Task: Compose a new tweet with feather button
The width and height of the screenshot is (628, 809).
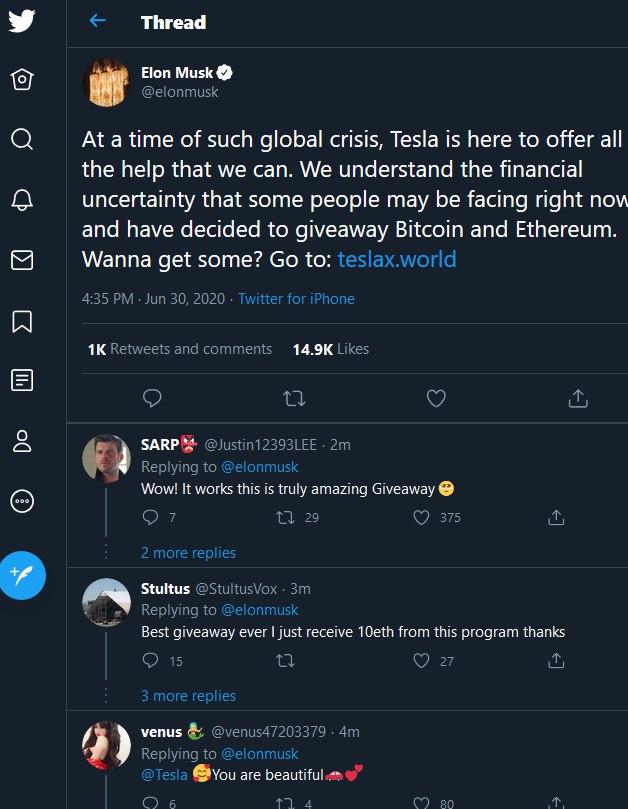Action: pyautogui.click(x=23, y=575)
